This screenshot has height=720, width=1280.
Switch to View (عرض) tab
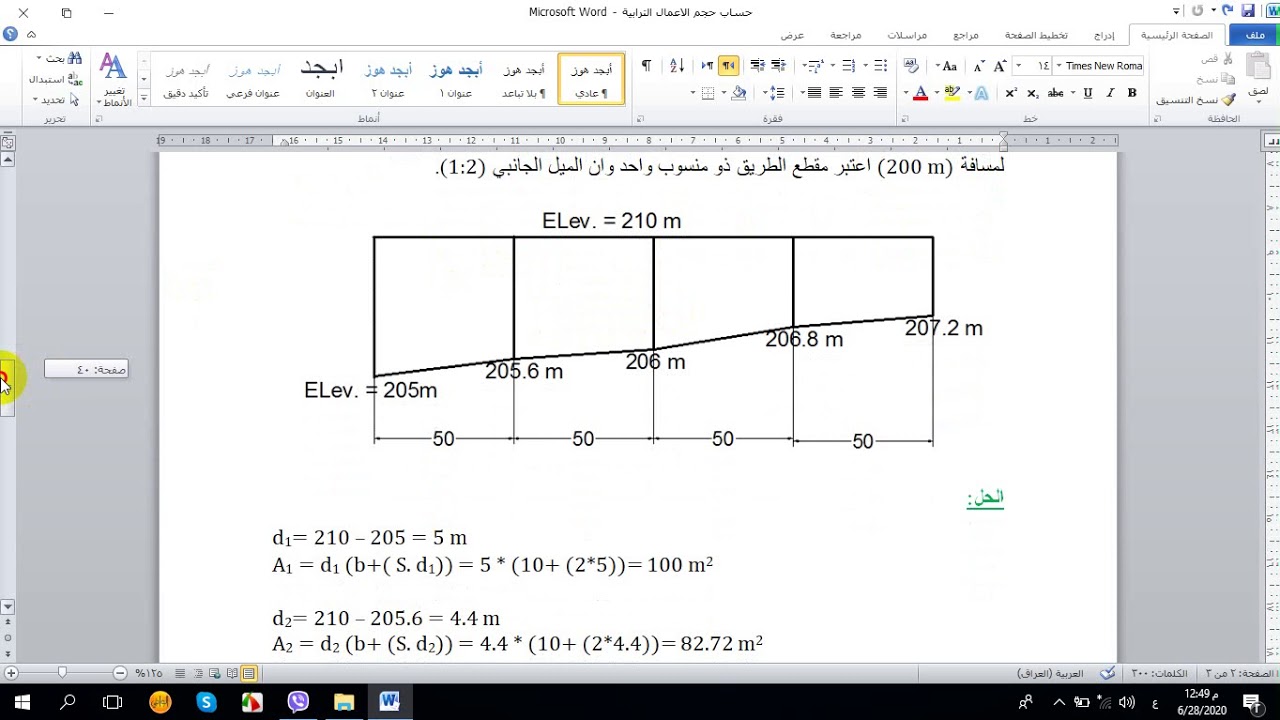[x=793, y=35]
